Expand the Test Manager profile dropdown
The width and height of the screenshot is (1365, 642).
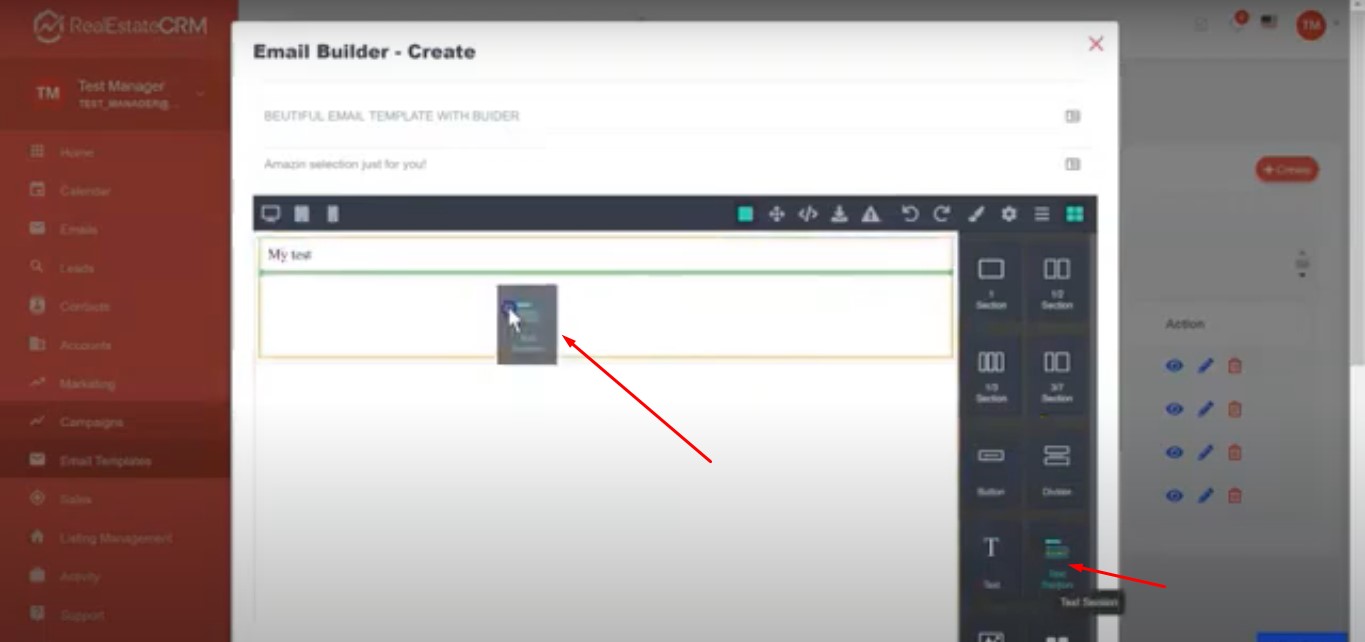pos(201,94)
